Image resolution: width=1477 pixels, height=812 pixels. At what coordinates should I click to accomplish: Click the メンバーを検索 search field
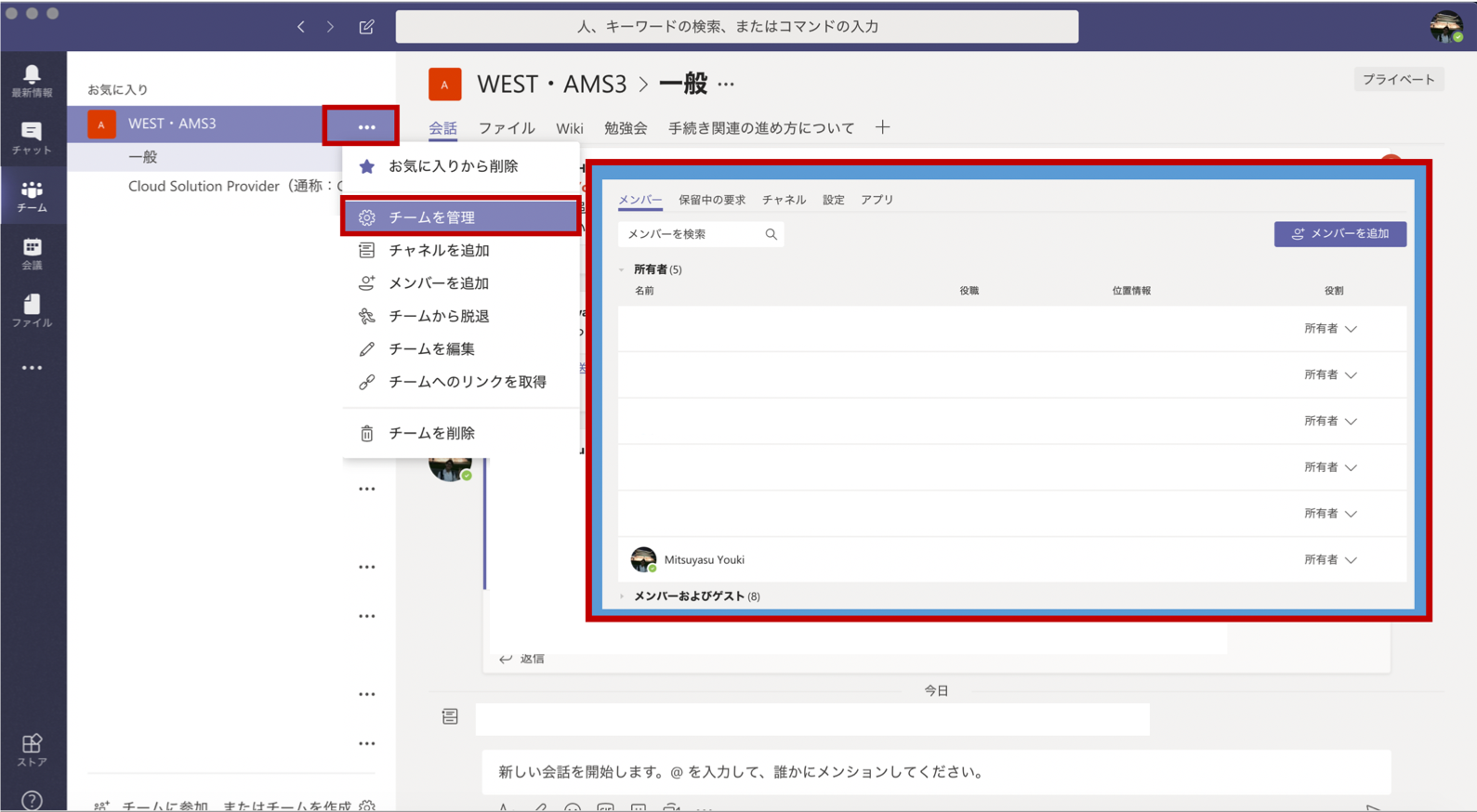tap(701, 234)
